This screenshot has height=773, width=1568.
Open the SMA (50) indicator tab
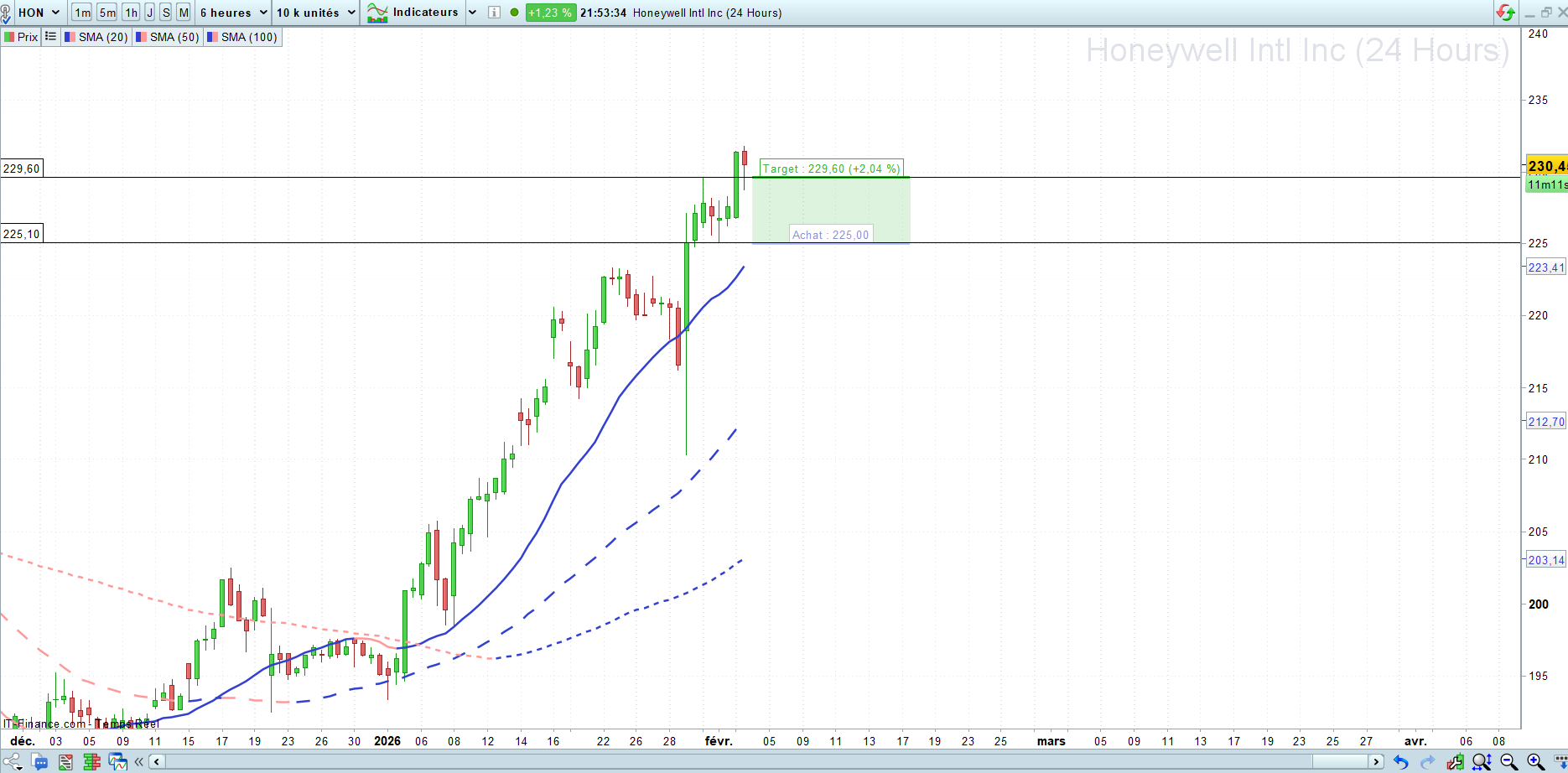[168, 37]
